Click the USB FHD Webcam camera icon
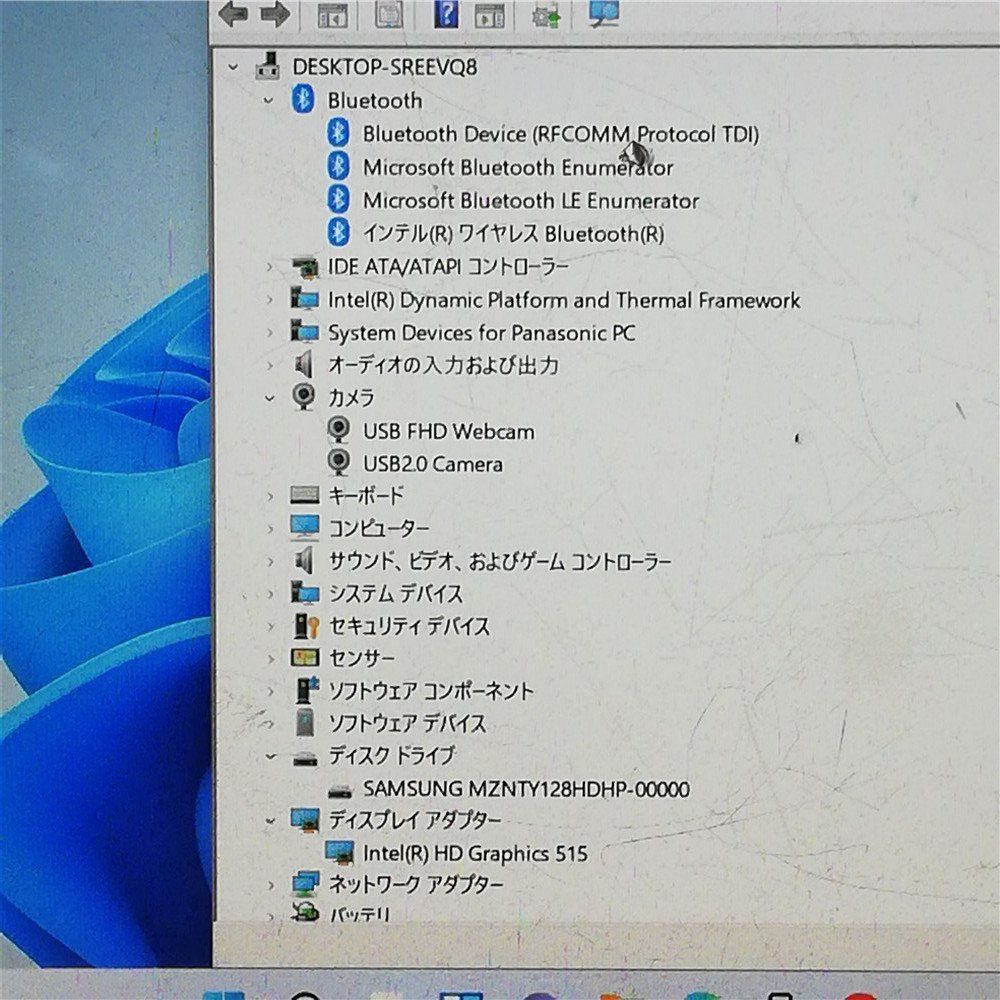Image resolution: width=1000 pixels, height=1000 pixels. pos(340,432)
